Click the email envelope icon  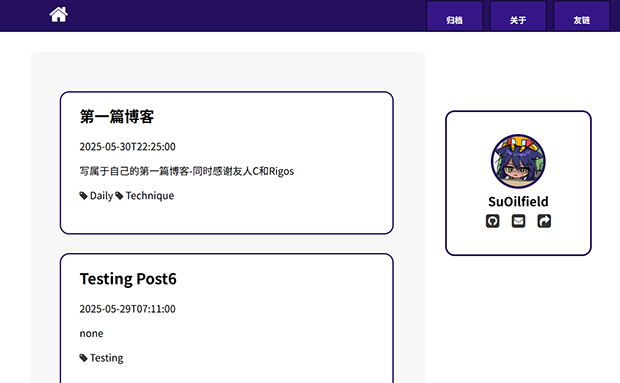coord(518,221)
